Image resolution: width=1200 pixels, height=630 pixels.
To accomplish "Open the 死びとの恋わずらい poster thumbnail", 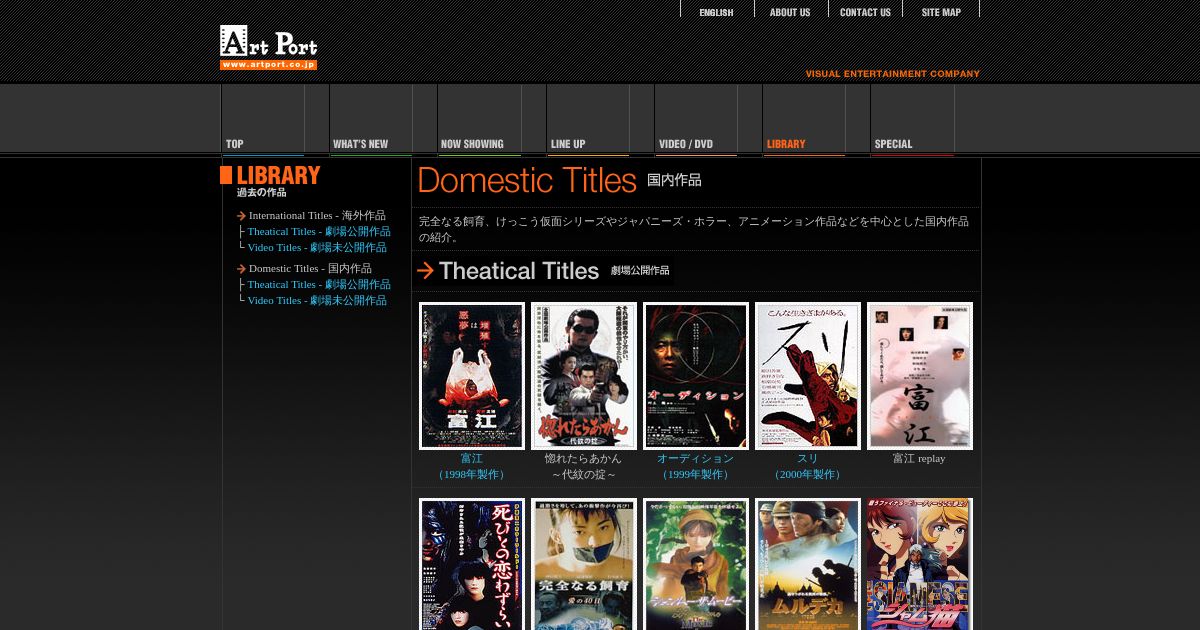I will coord(472,564).
